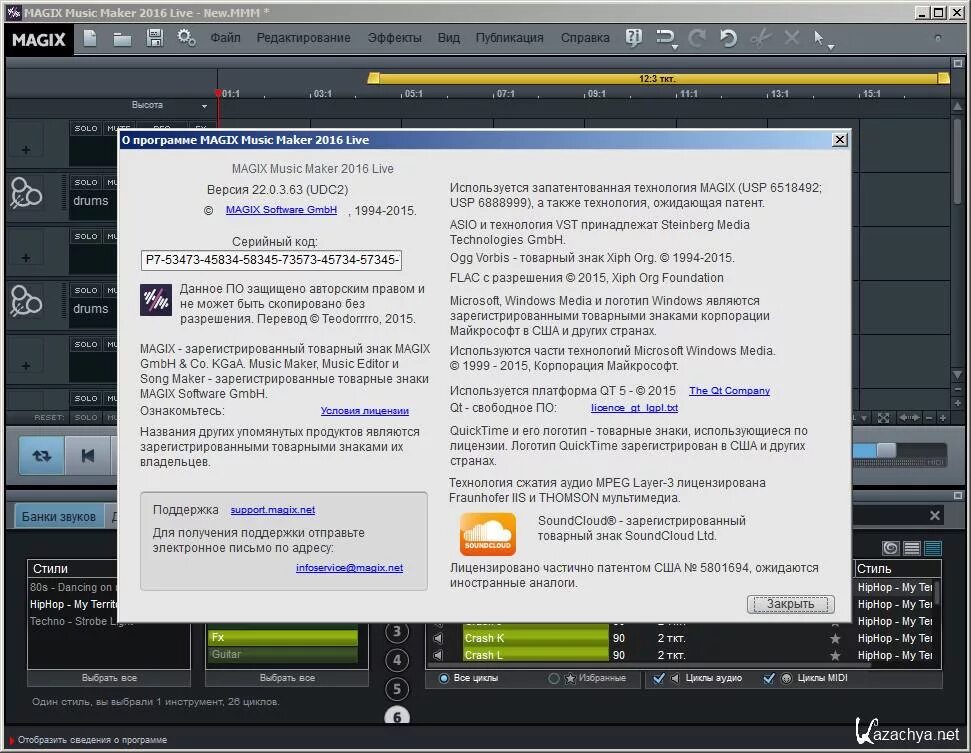971x753 pixels.
Task: Uncheck the 'Циклы MIDI' checkbox
Action: pyautogui.click(x=769, y=678)
